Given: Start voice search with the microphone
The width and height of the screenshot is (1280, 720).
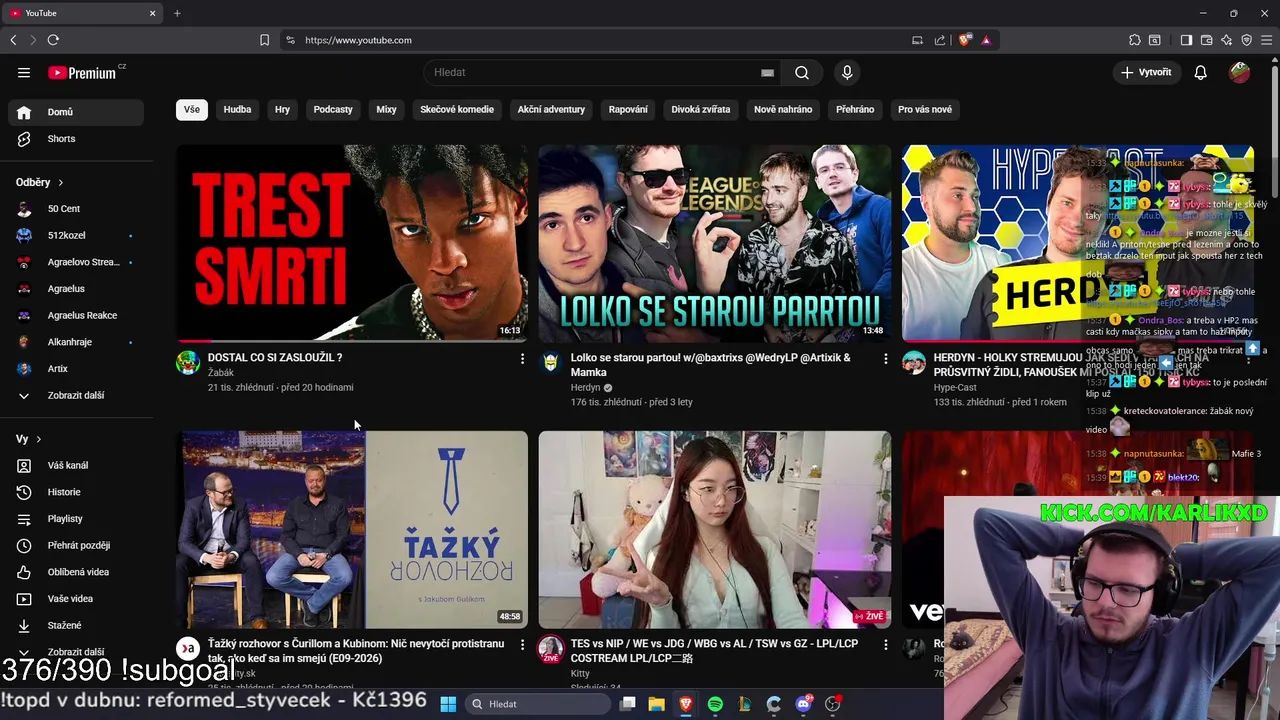Looking at the screenshot, I should (847, 72).
